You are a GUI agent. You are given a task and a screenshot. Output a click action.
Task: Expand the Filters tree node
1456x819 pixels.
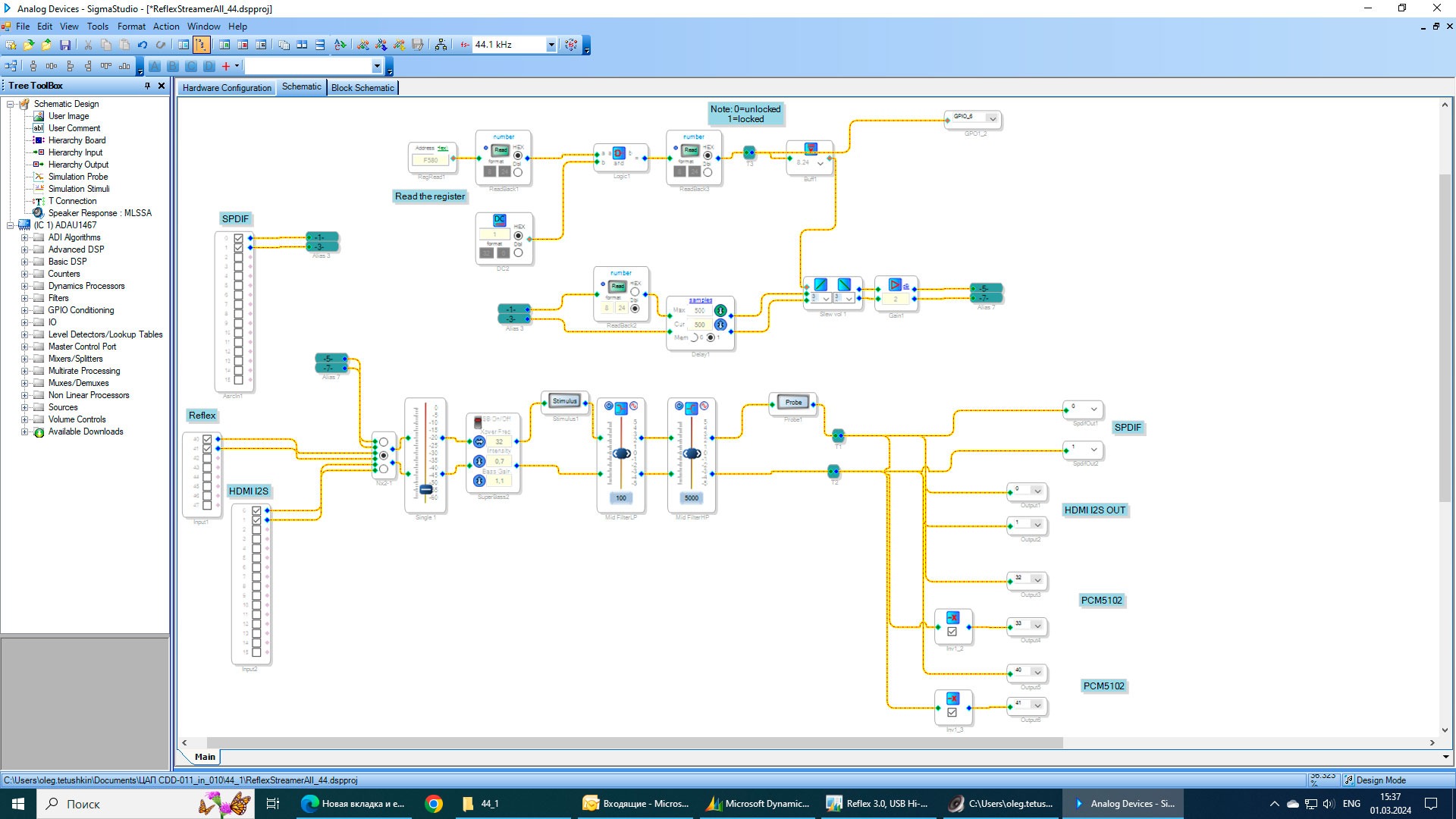pyautogui.click(x=24, y=298)
